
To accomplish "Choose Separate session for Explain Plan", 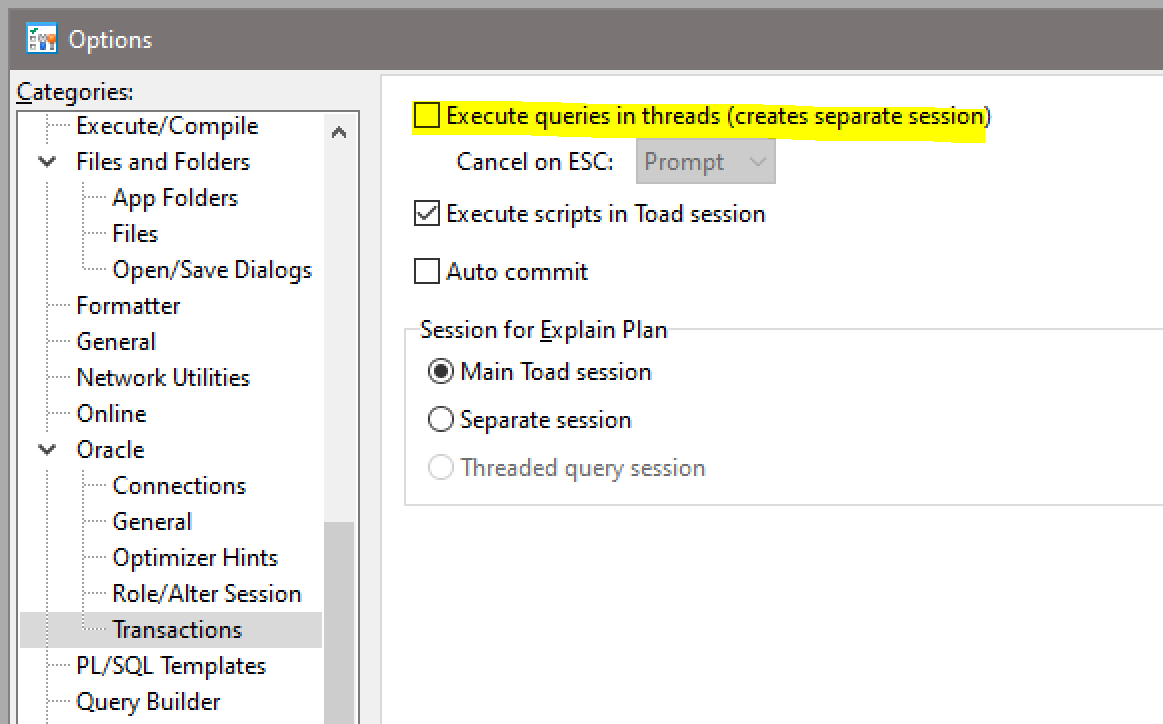I will coord(440,420).
